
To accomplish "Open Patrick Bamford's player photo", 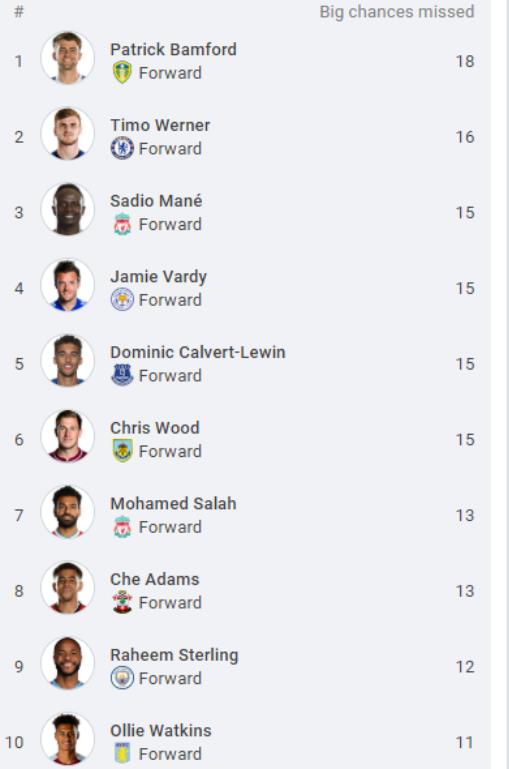I will tap(68, 58).
